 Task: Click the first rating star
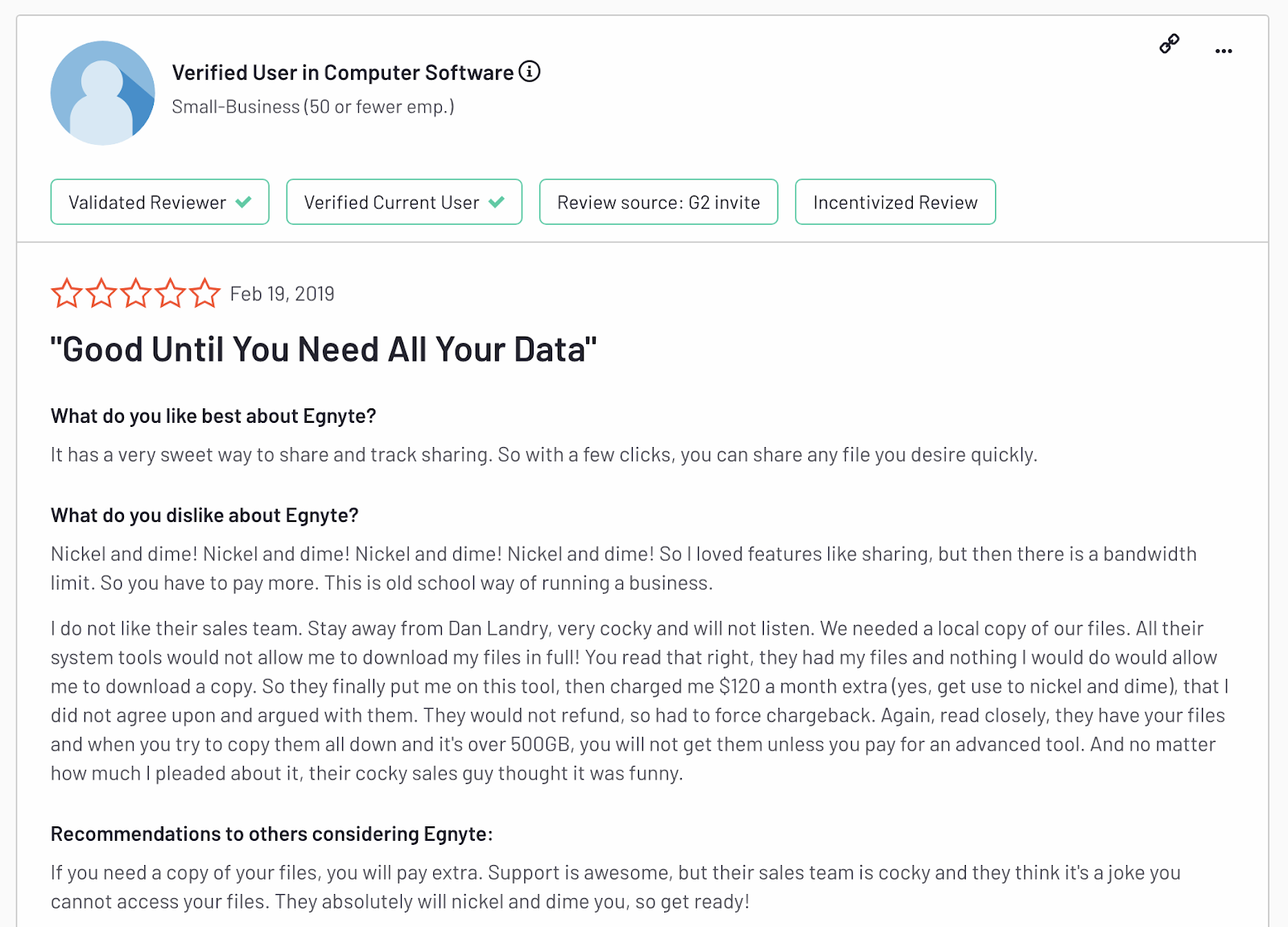tap(67, 293)
